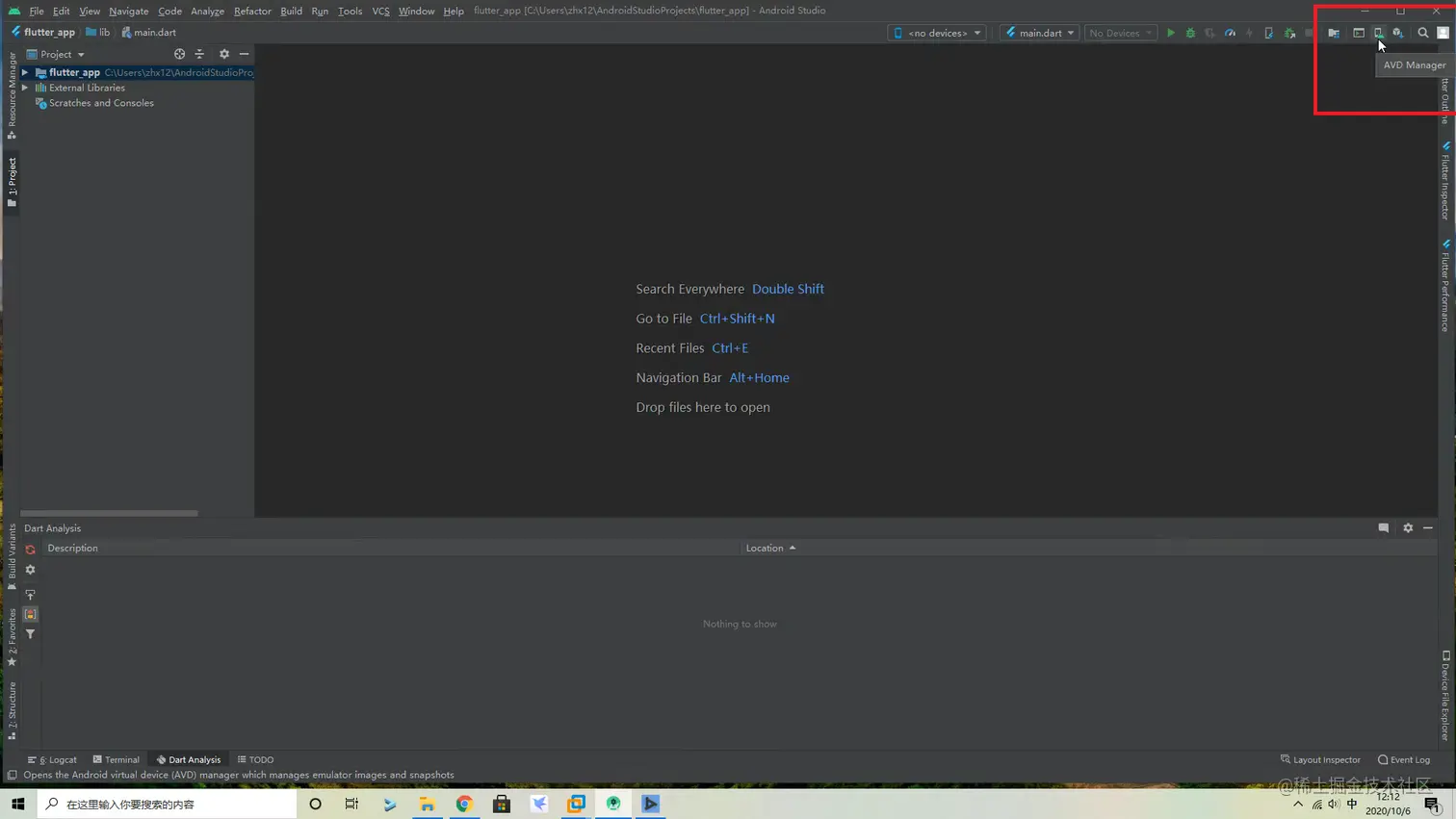This screenshot has width=1456, height=819.
Task: Switch to the Terminal tab
Action: (x=116, y=759)
